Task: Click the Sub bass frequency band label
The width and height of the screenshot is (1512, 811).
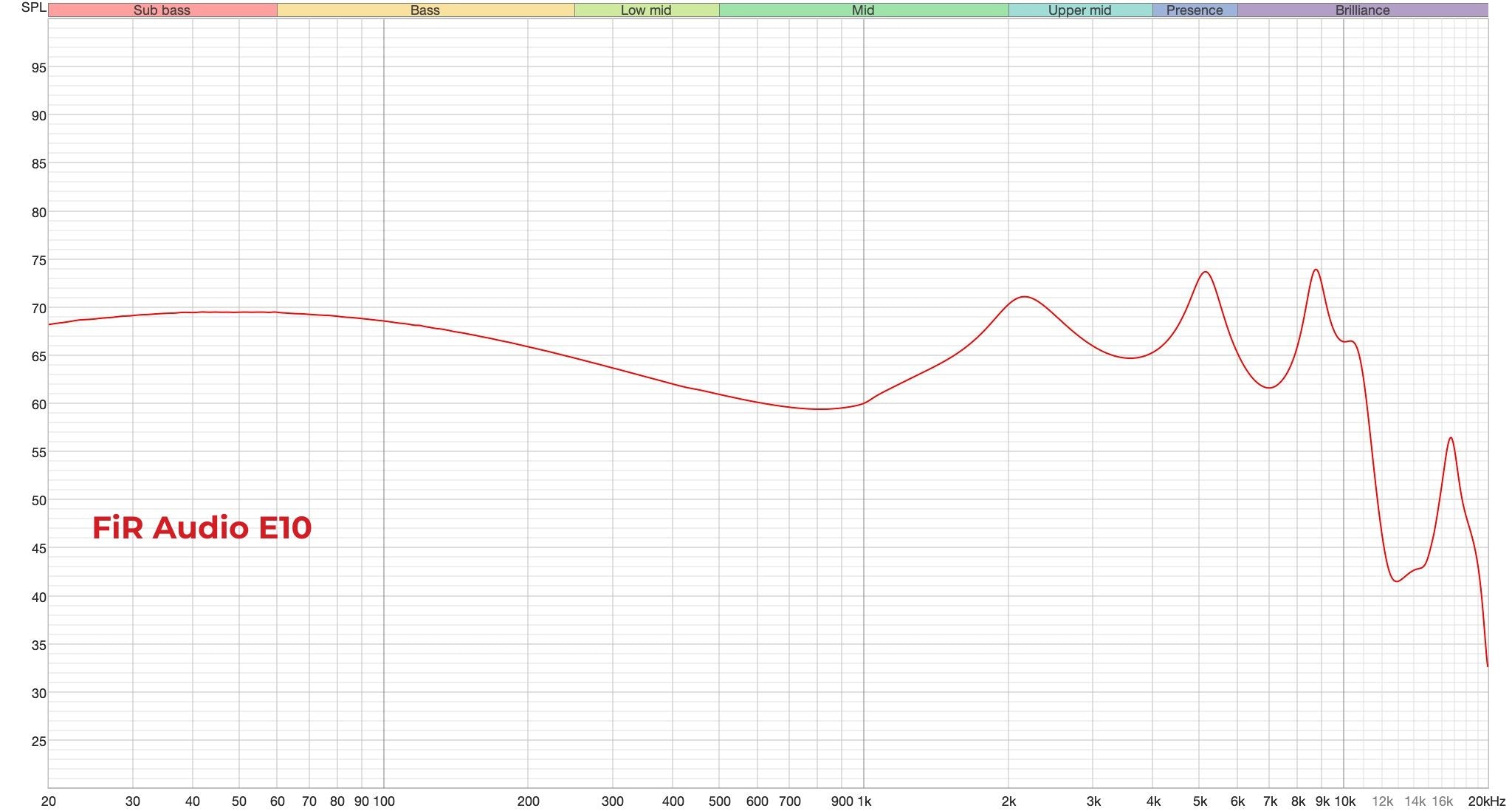Action: pyautogui.click(x=162, y=10)
